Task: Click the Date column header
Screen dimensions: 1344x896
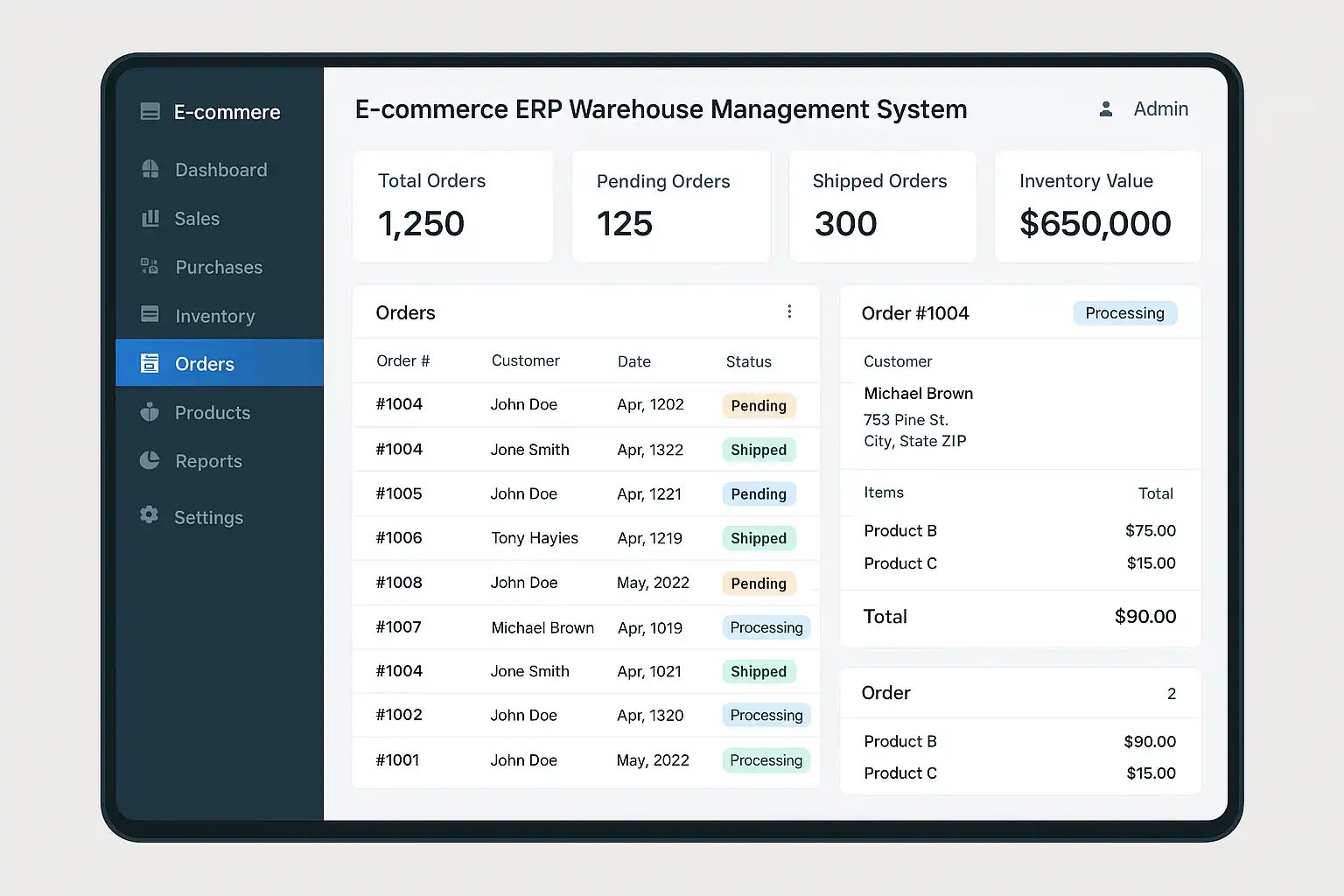Action: tap(633, 361)
